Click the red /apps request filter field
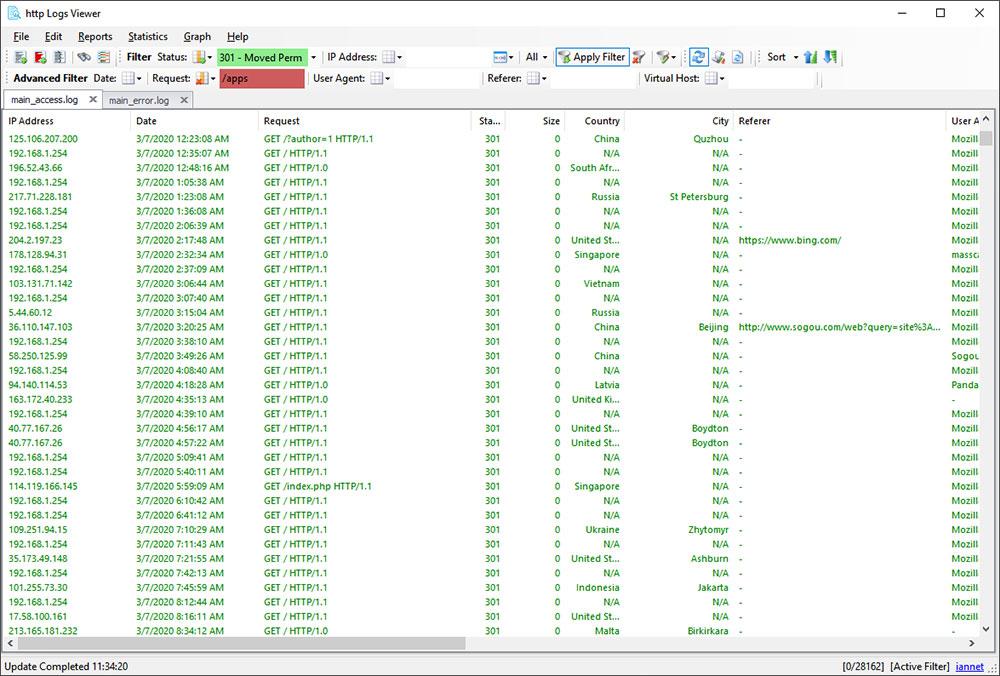 pos(262,78)
